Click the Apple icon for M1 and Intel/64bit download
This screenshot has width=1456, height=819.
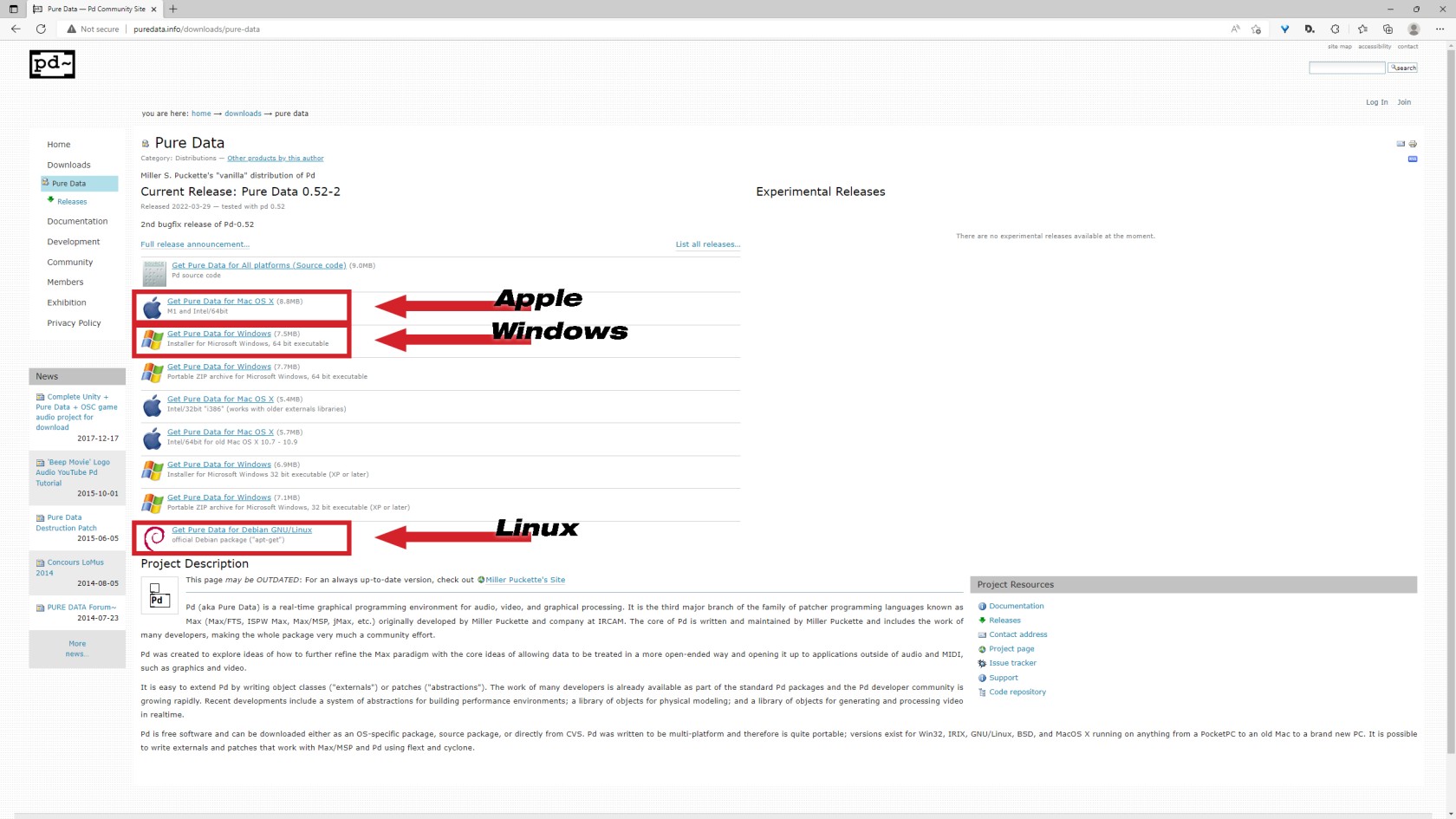[x=153, y=308]
